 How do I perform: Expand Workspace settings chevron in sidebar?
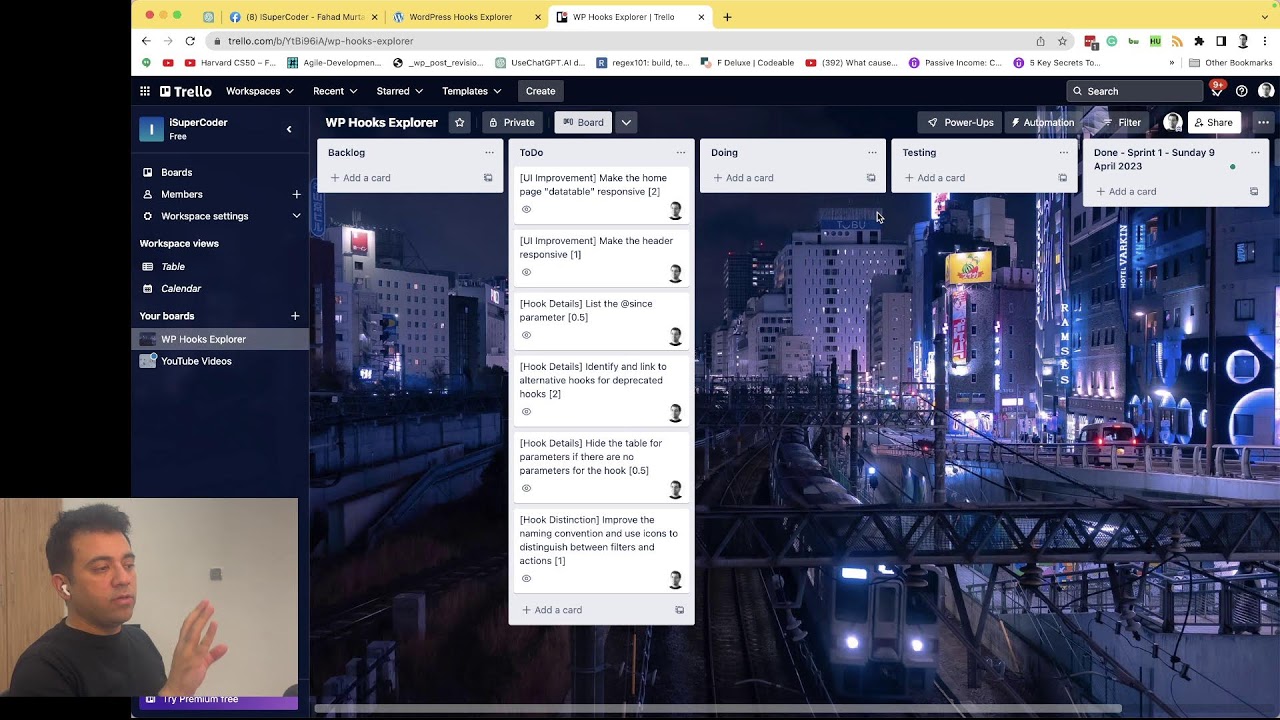296,216
